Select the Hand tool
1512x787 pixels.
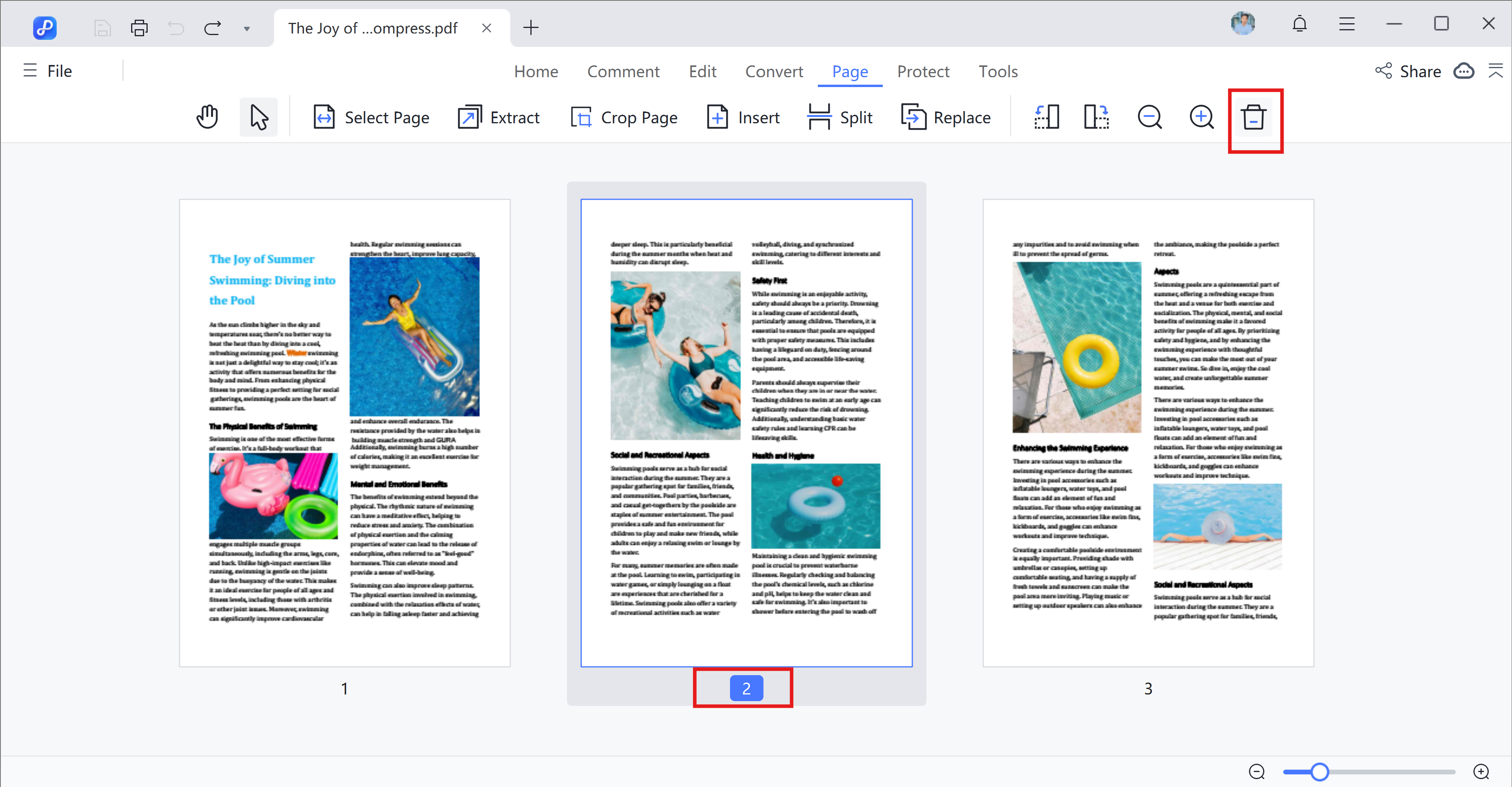pos(207,117)
